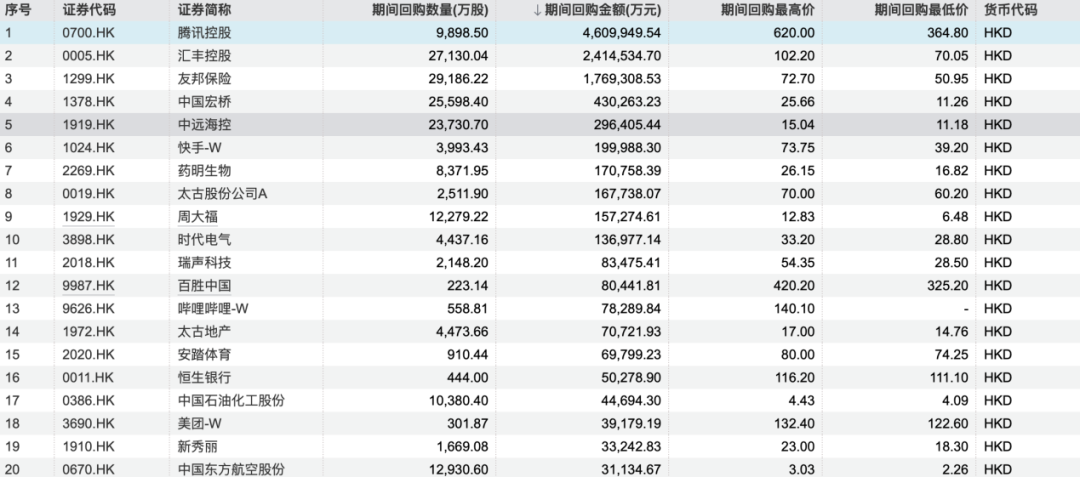Click the 序号 column header
This screenshot has height=477, width=1080.
(x=18, y=11)
